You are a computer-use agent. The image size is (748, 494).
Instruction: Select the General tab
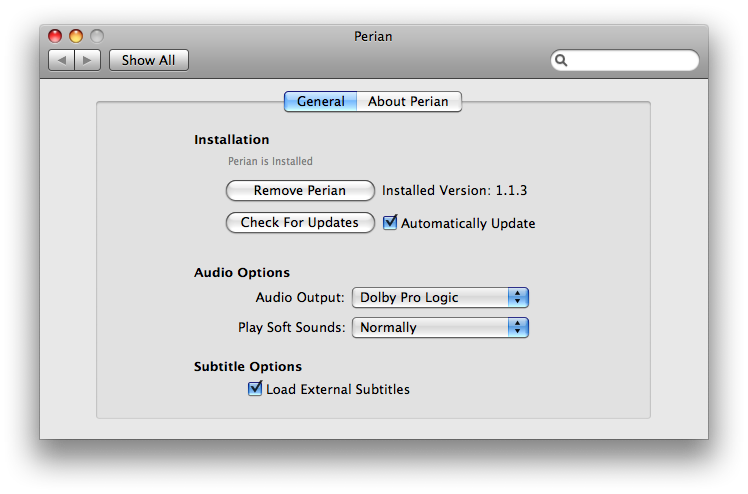click(320, 101)
